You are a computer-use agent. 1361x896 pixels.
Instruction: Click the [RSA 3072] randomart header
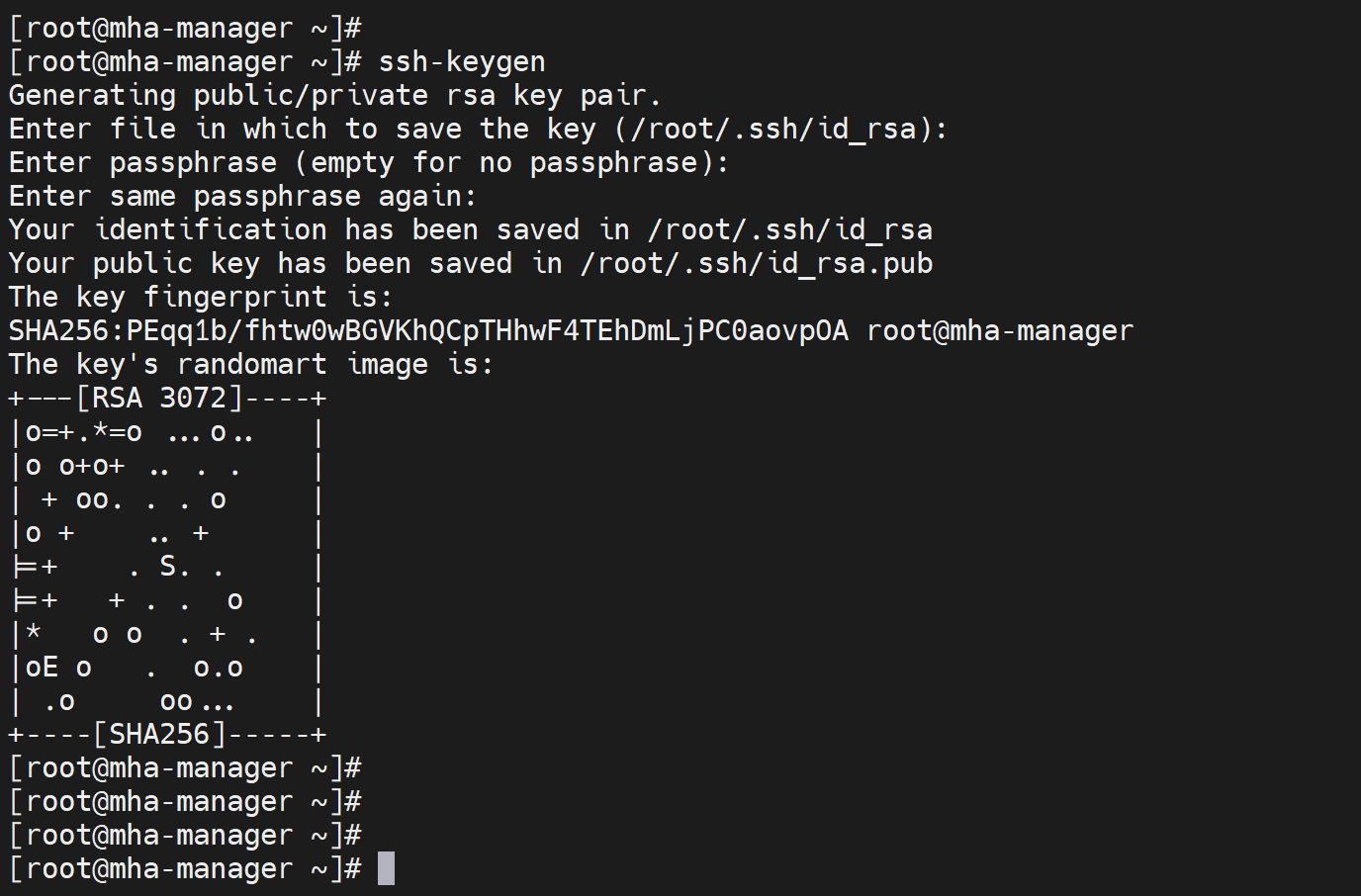159,398
